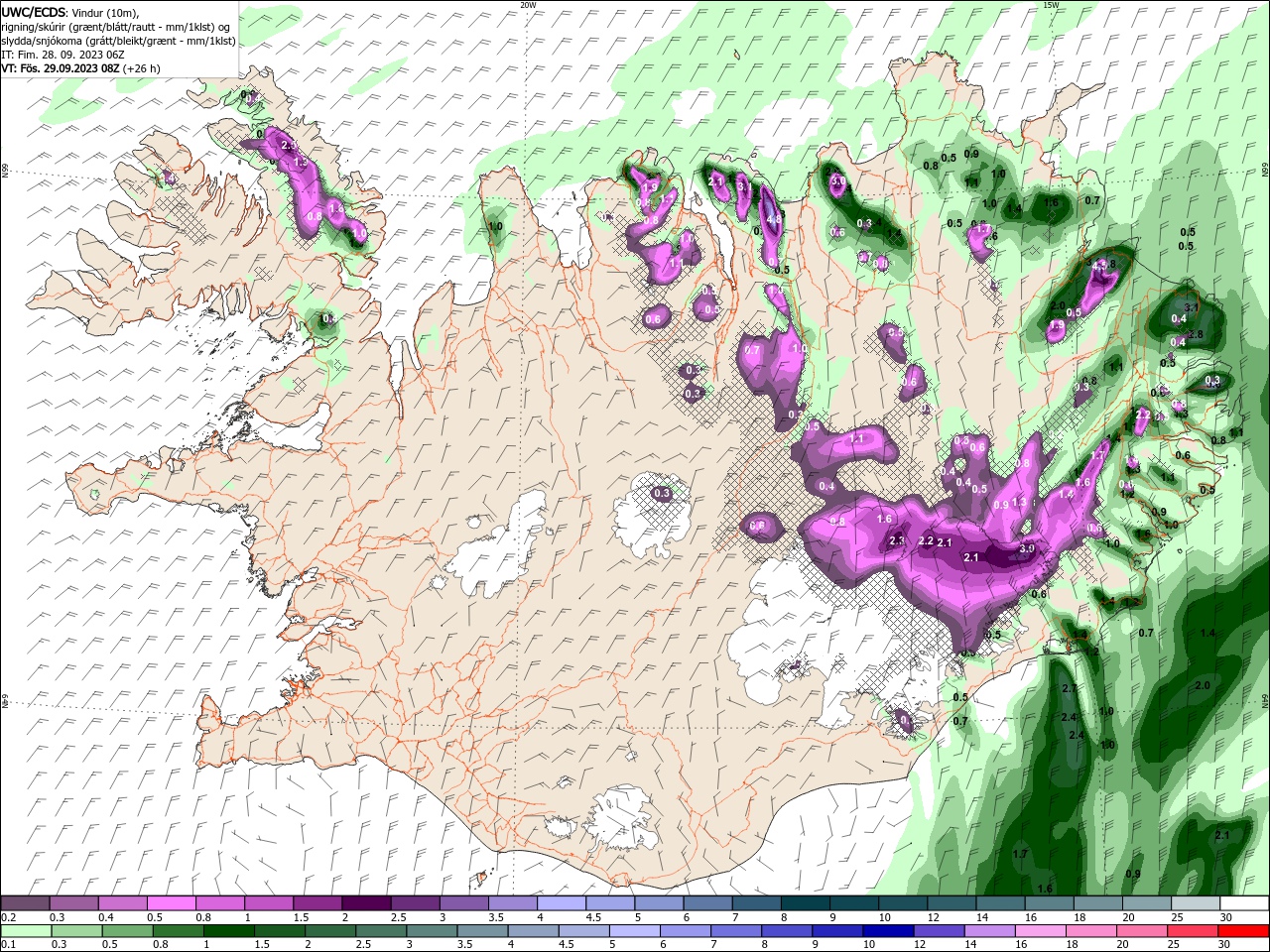
Task: Click the '0.1' label in rain legend row
Action: click(9, 945)
